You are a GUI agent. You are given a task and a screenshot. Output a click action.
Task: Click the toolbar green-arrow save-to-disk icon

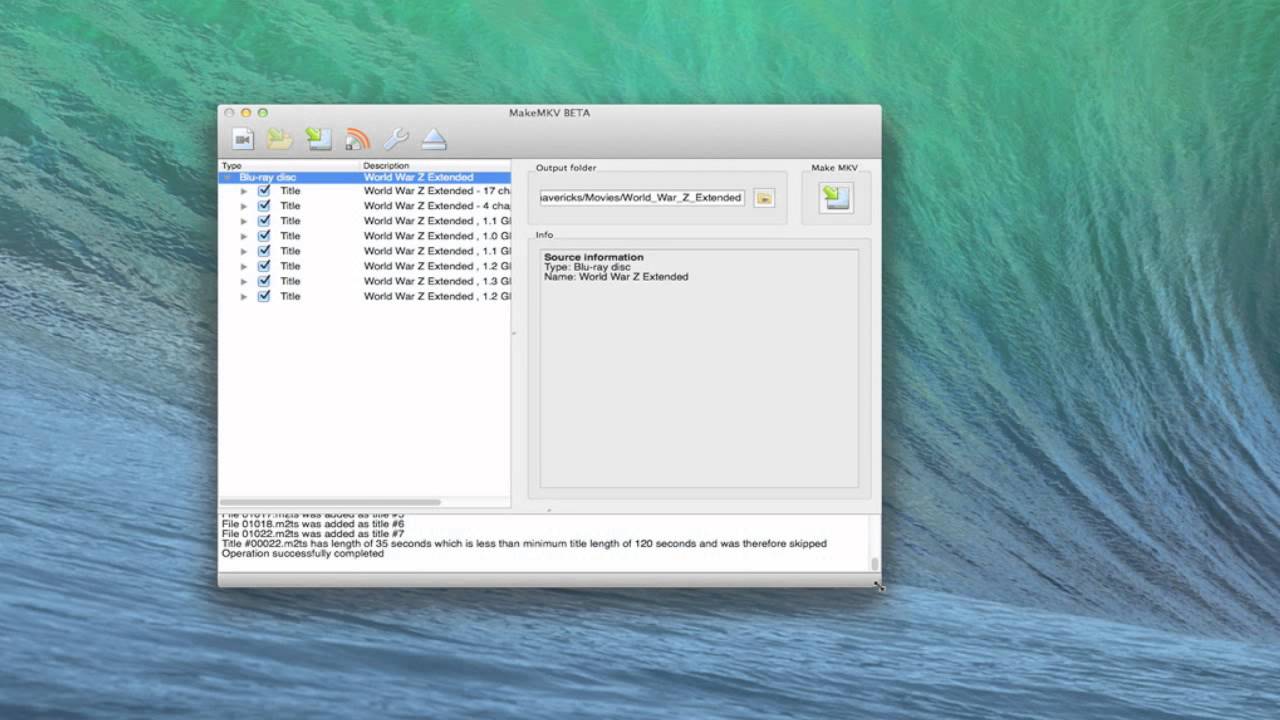(318, 139)
